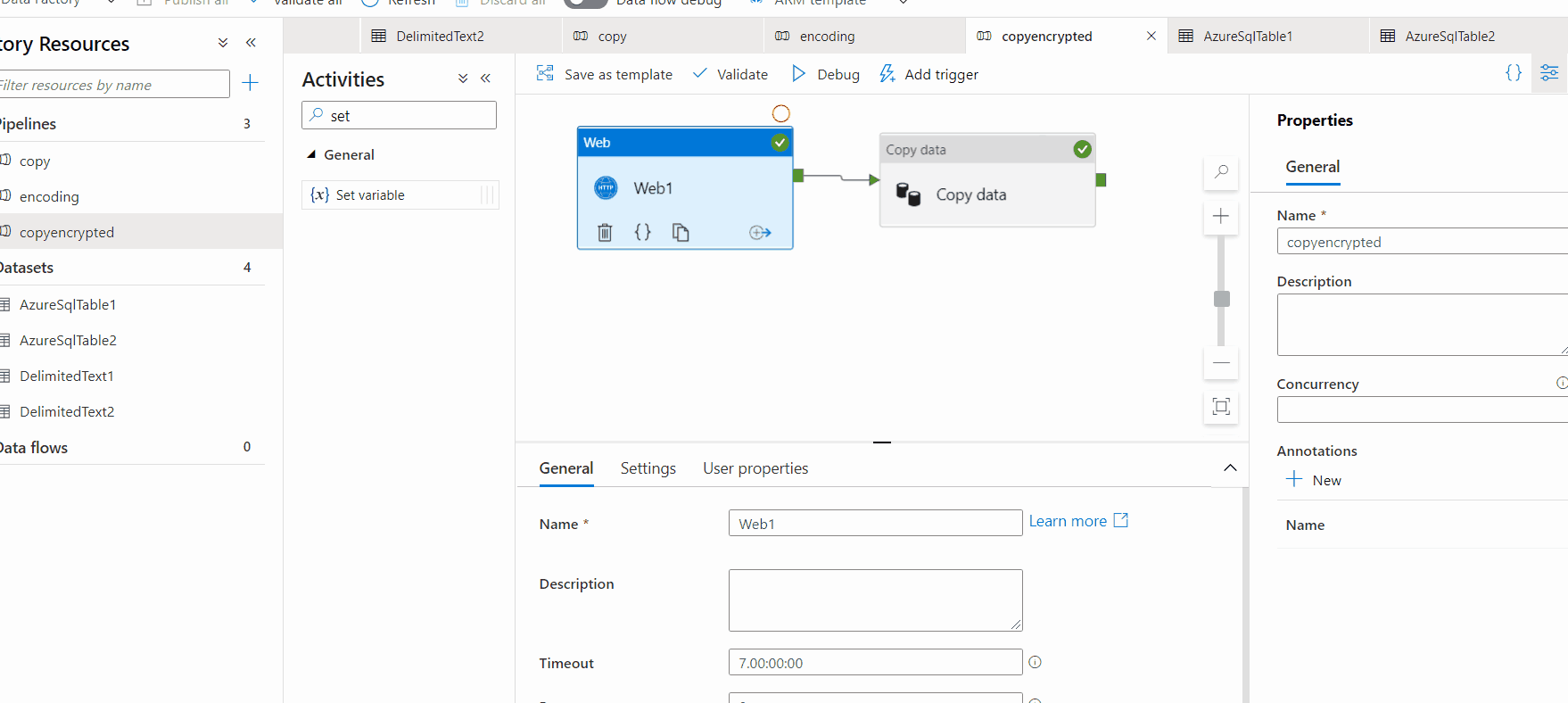Screen dimensions: 1568x703
Task: Fit pipeline canvas to screen
Action: coord(1221,407)
